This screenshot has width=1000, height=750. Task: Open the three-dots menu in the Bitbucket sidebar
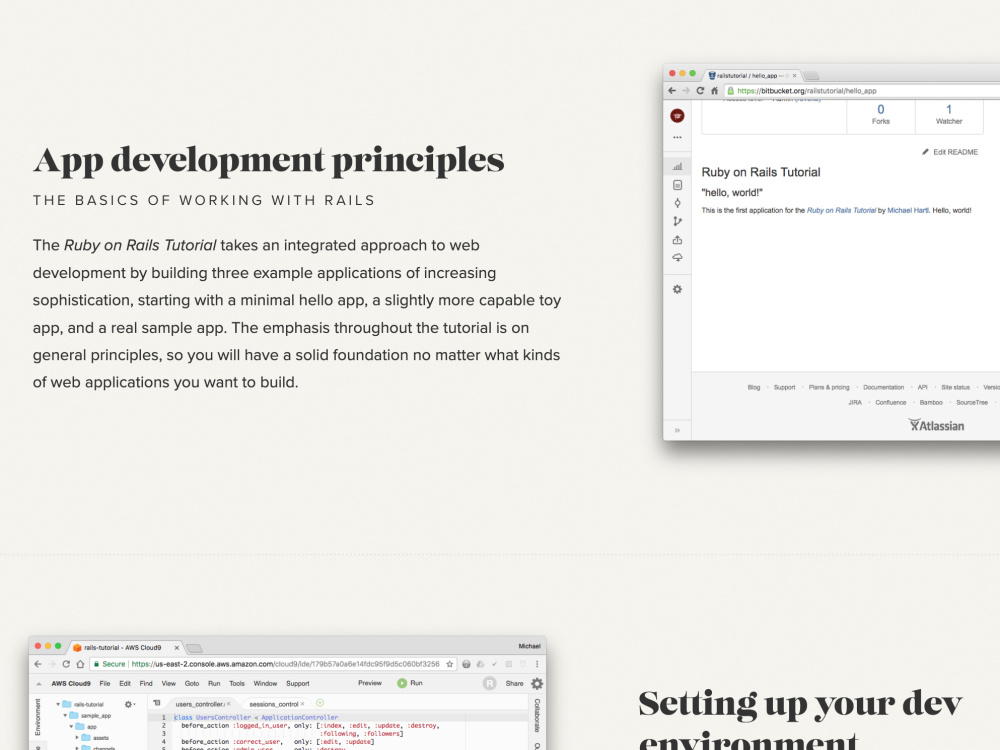[x=677, y=137]
